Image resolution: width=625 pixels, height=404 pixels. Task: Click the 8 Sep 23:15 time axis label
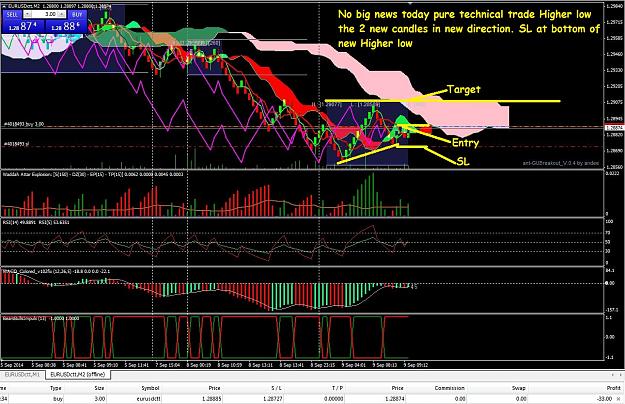click(323, 365)
